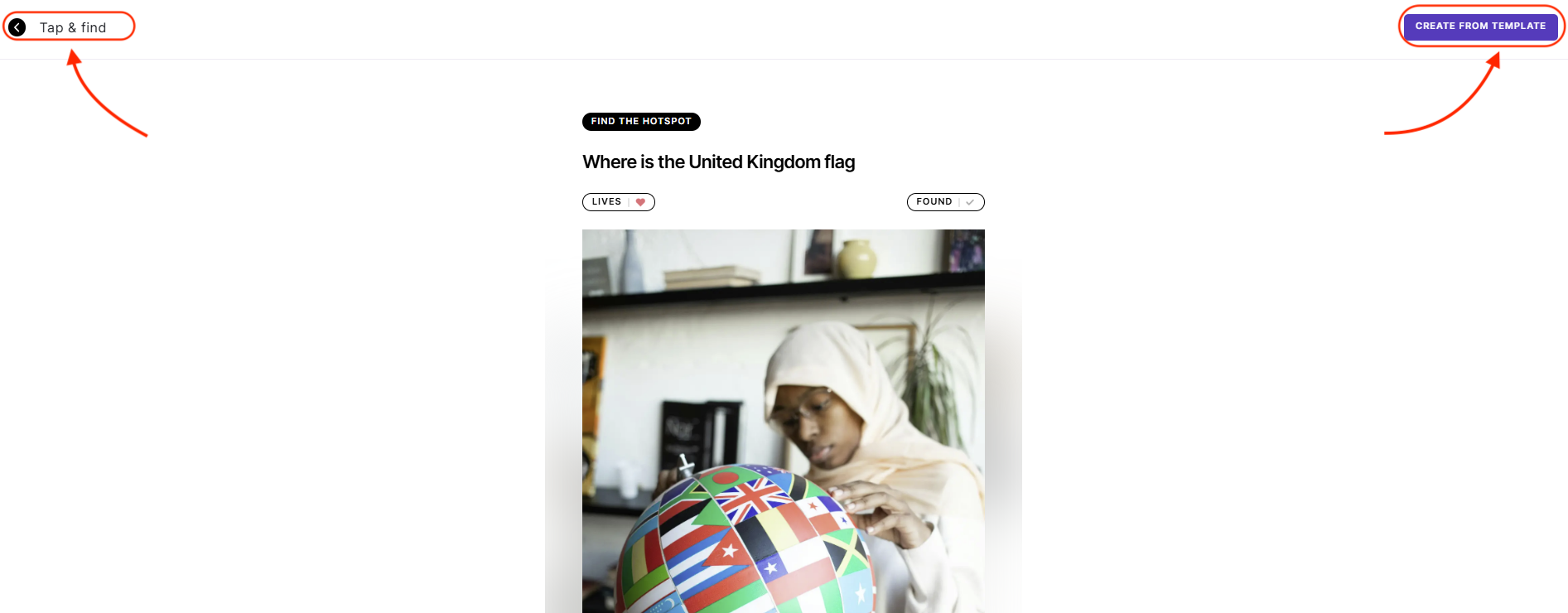Click the Lives label text
The image size is (1568, 613).
606,202
